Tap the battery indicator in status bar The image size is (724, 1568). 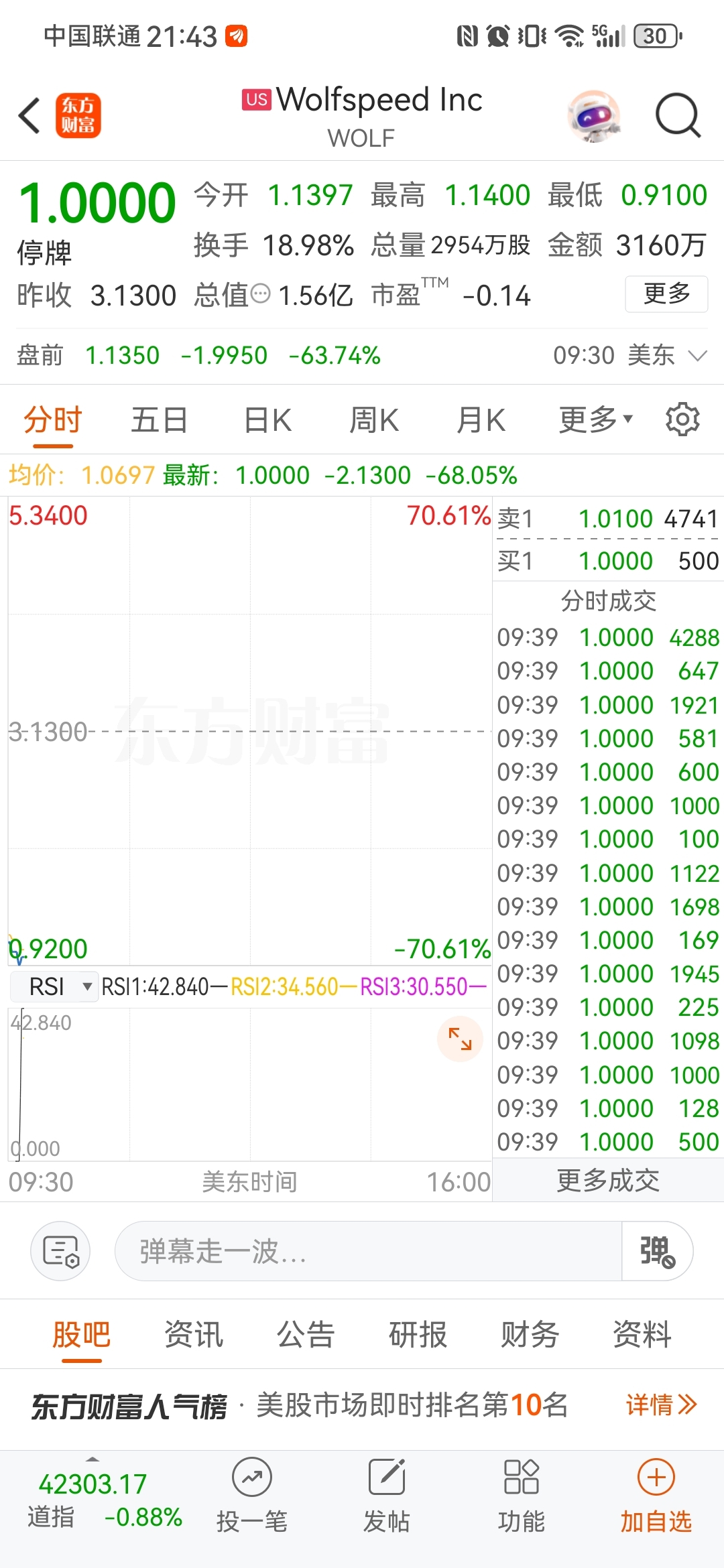point(658,36)
